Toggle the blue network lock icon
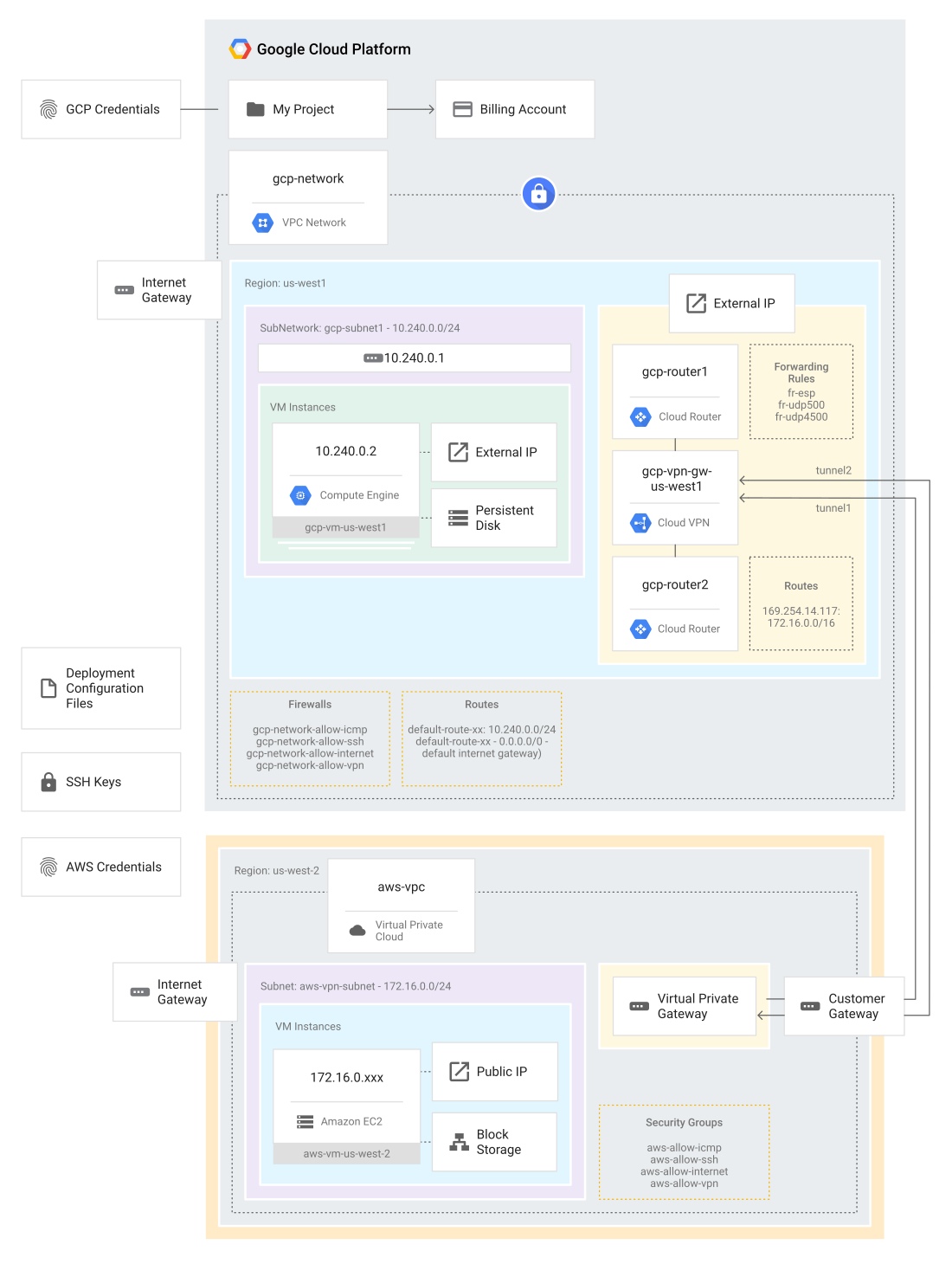952x1277 pixels. [x=538, y=193]
